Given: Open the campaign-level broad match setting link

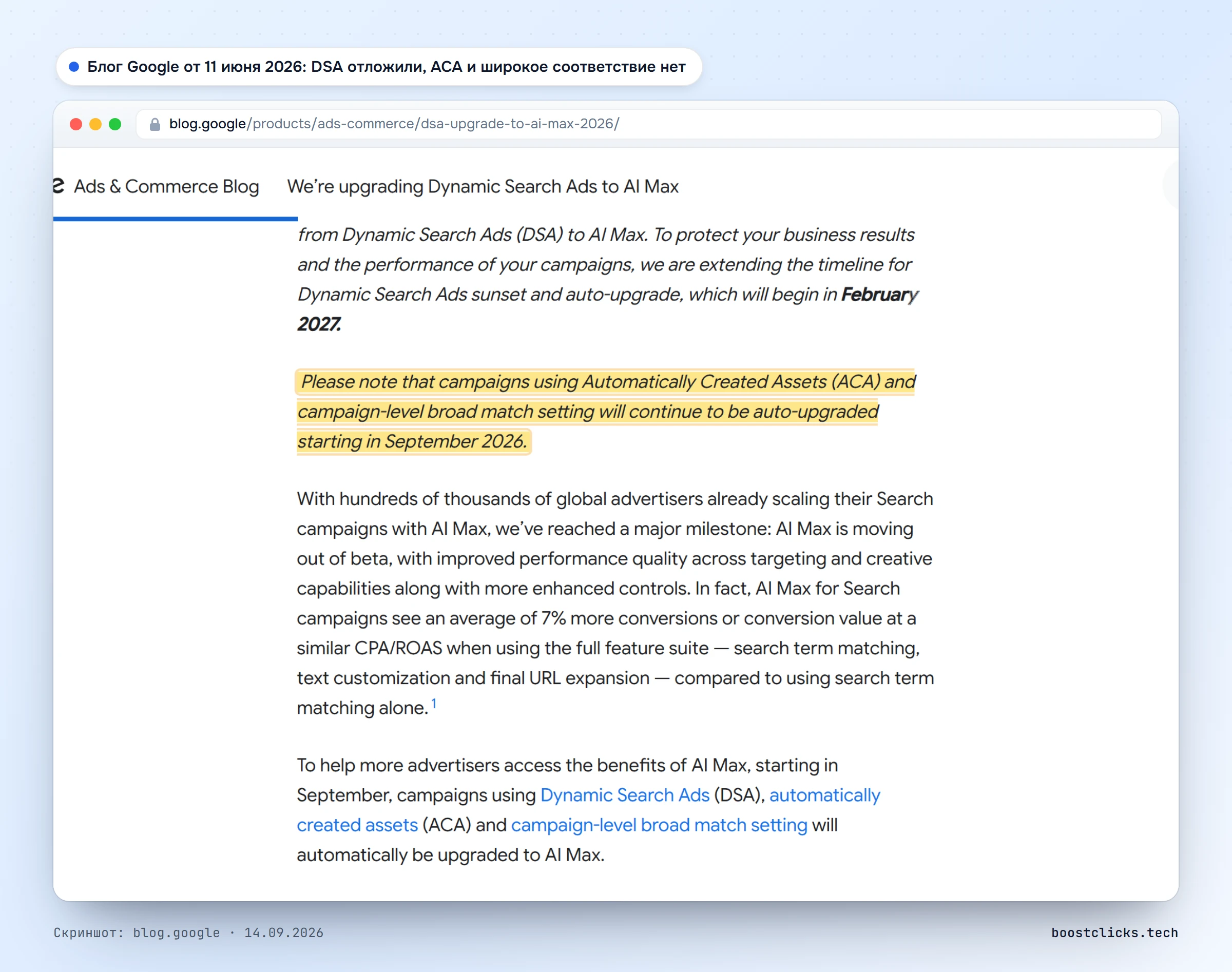Looking at the screenshot, I should 659,825.
